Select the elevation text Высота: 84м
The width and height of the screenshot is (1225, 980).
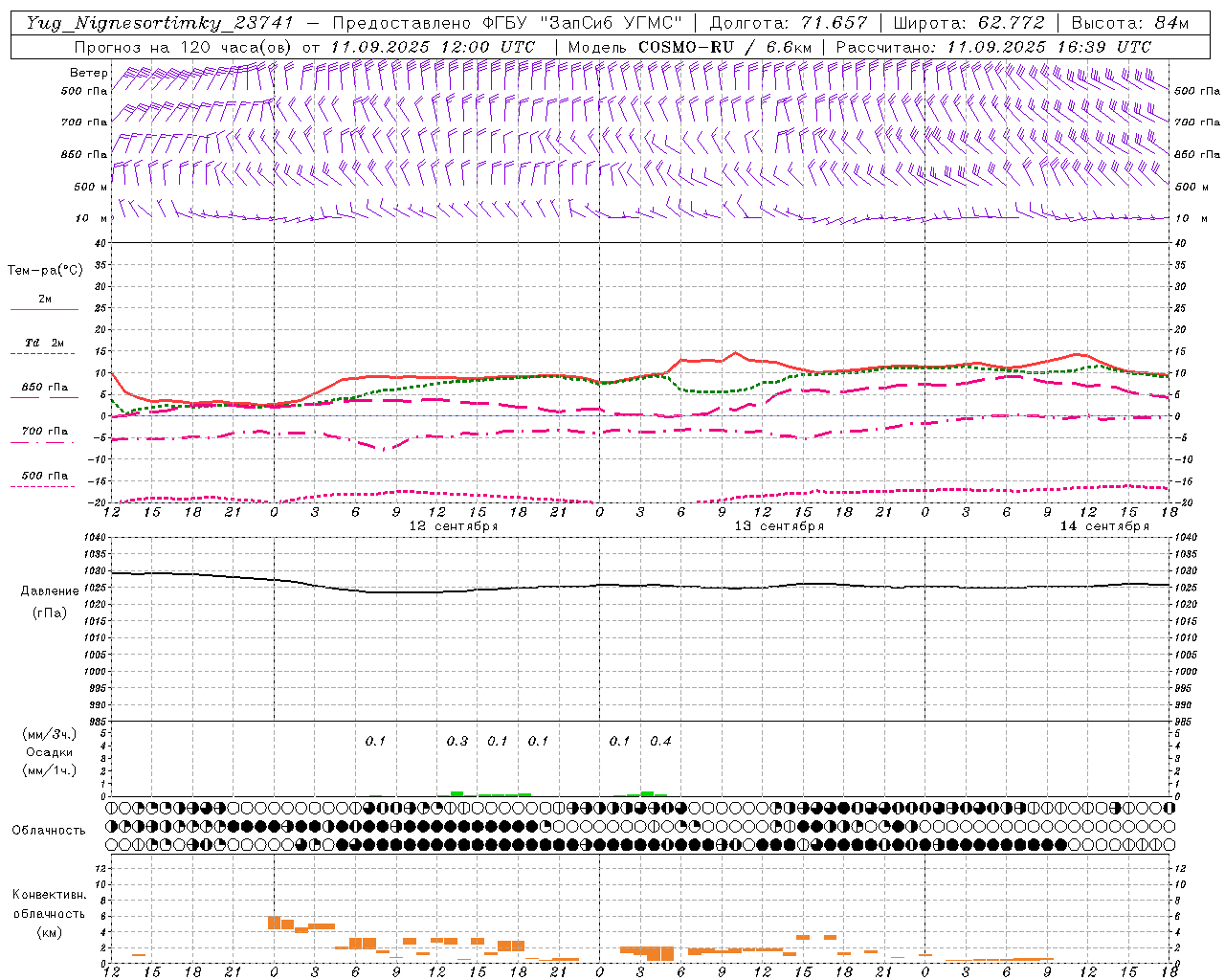coord(1130,23)
